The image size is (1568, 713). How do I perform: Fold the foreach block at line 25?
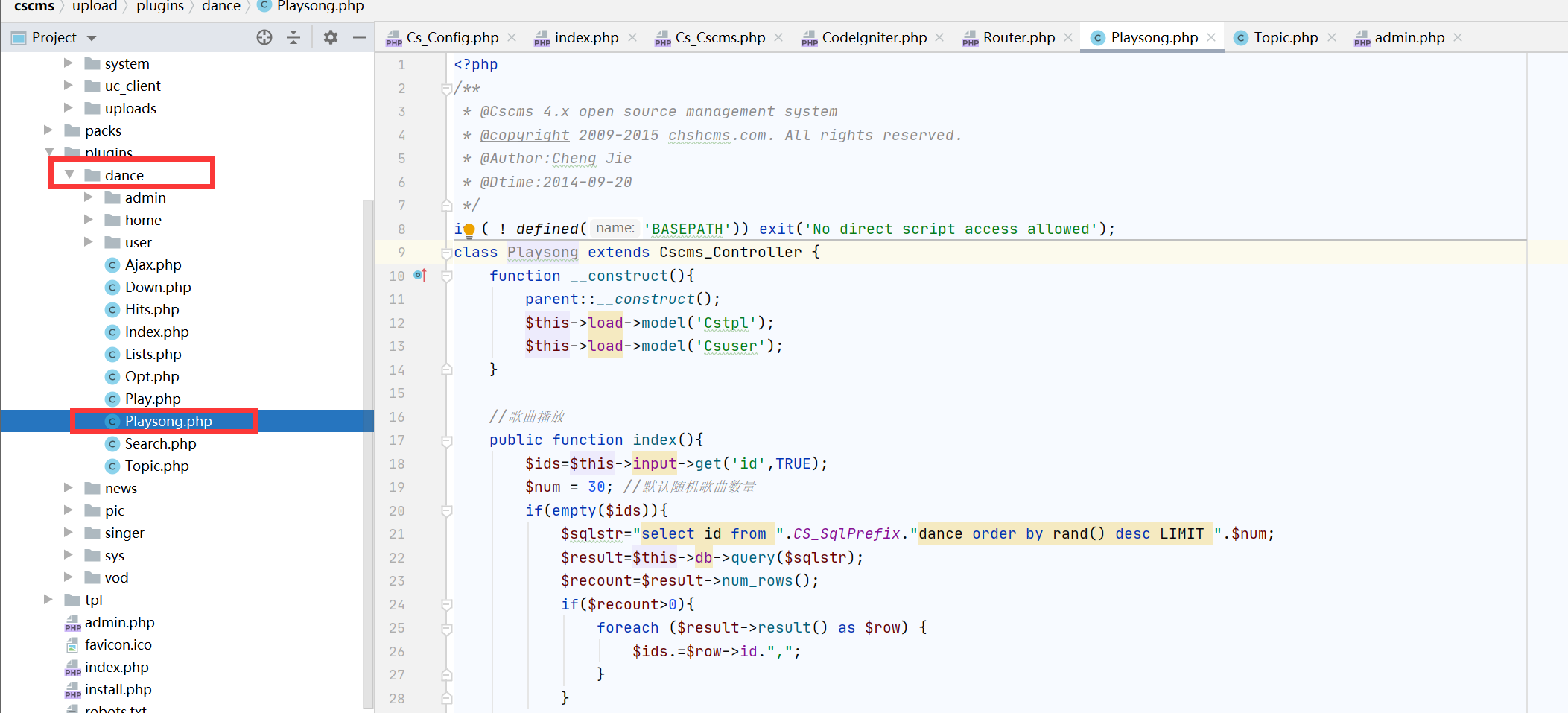click(446, 628)
